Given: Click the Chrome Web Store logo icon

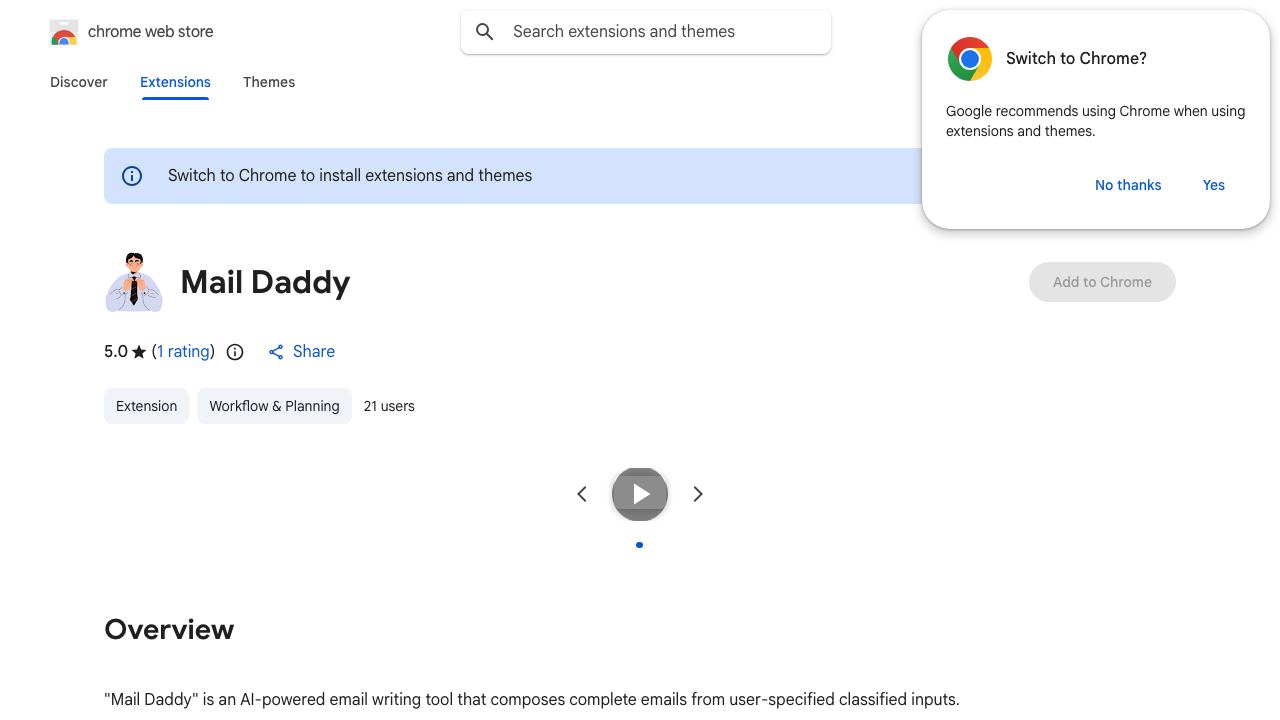Looking at the screenshot, I should coord(64,32).
